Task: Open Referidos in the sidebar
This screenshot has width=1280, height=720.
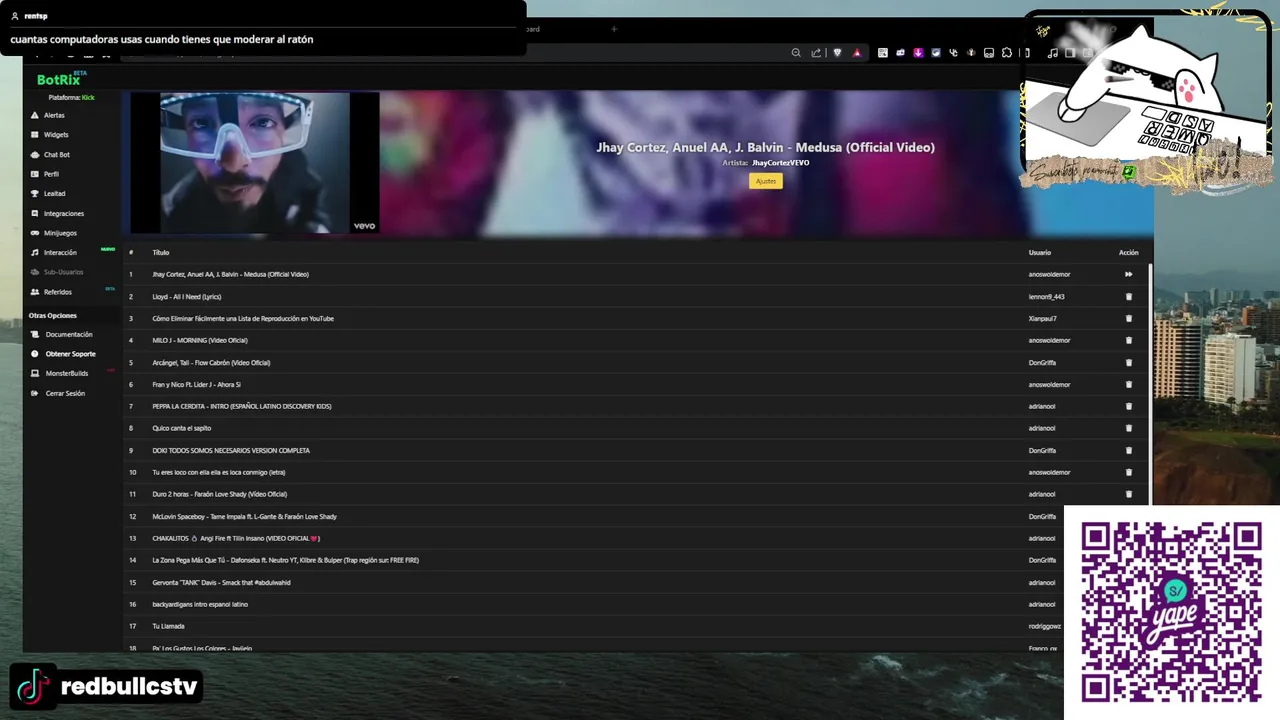Action: click(57, 292)
